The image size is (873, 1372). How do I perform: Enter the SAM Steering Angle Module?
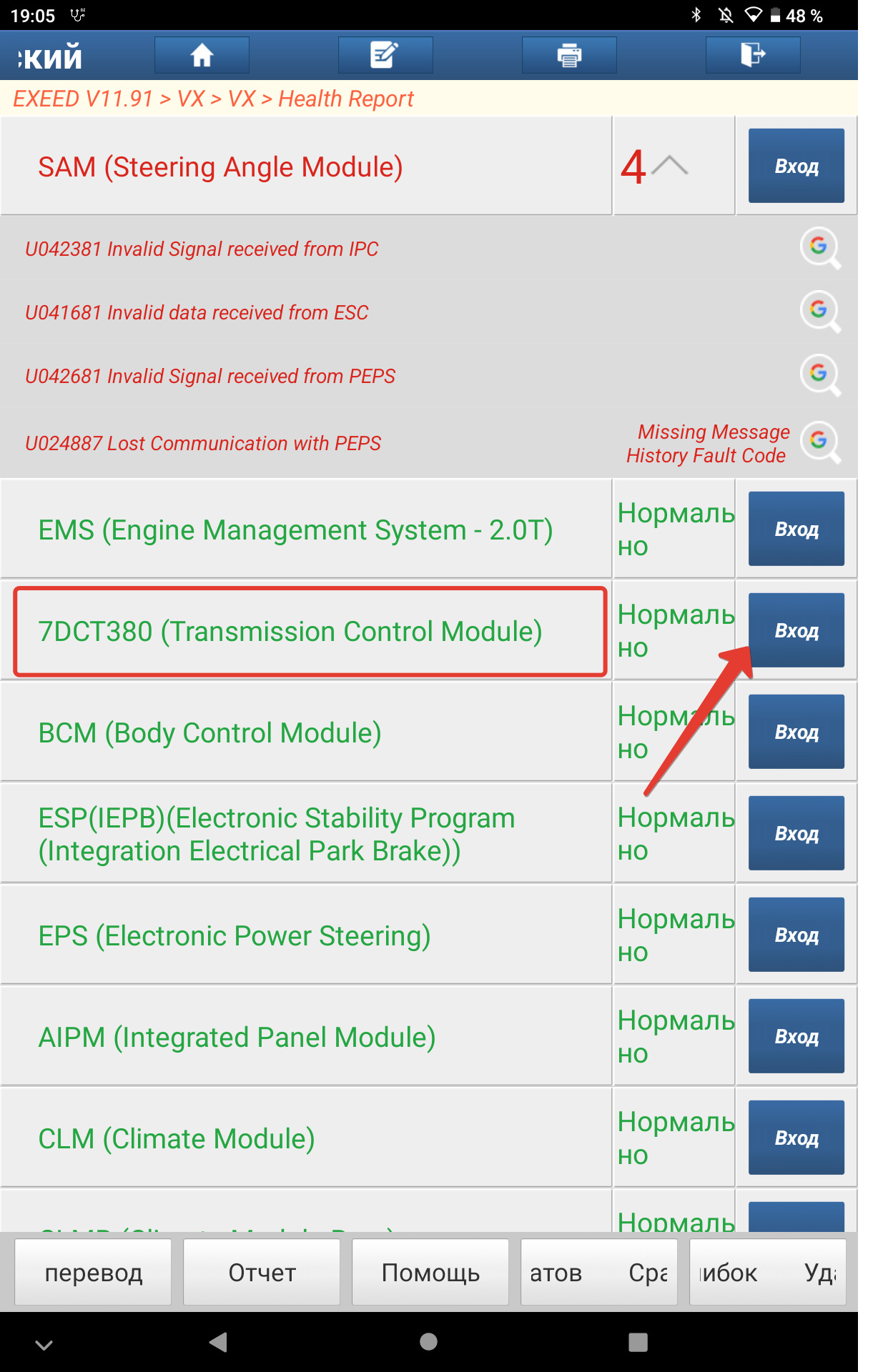796,166
